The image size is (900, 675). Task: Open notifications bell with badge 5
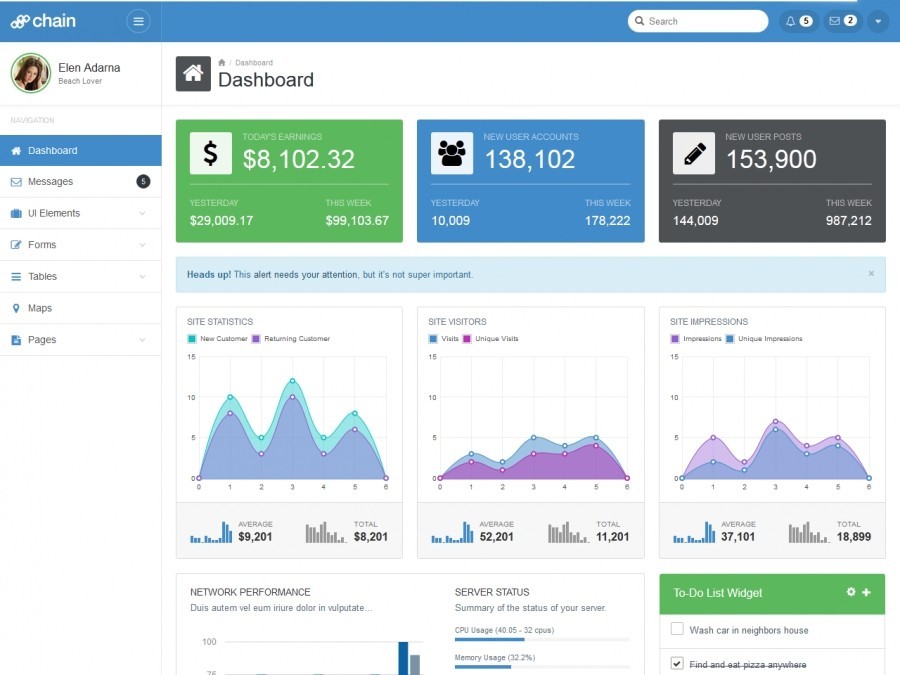(x=798, y=21)
